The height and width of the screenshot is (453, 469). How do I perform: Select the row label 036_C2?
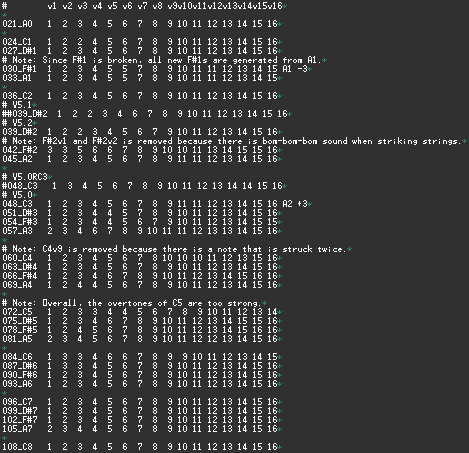pos(17,96)
